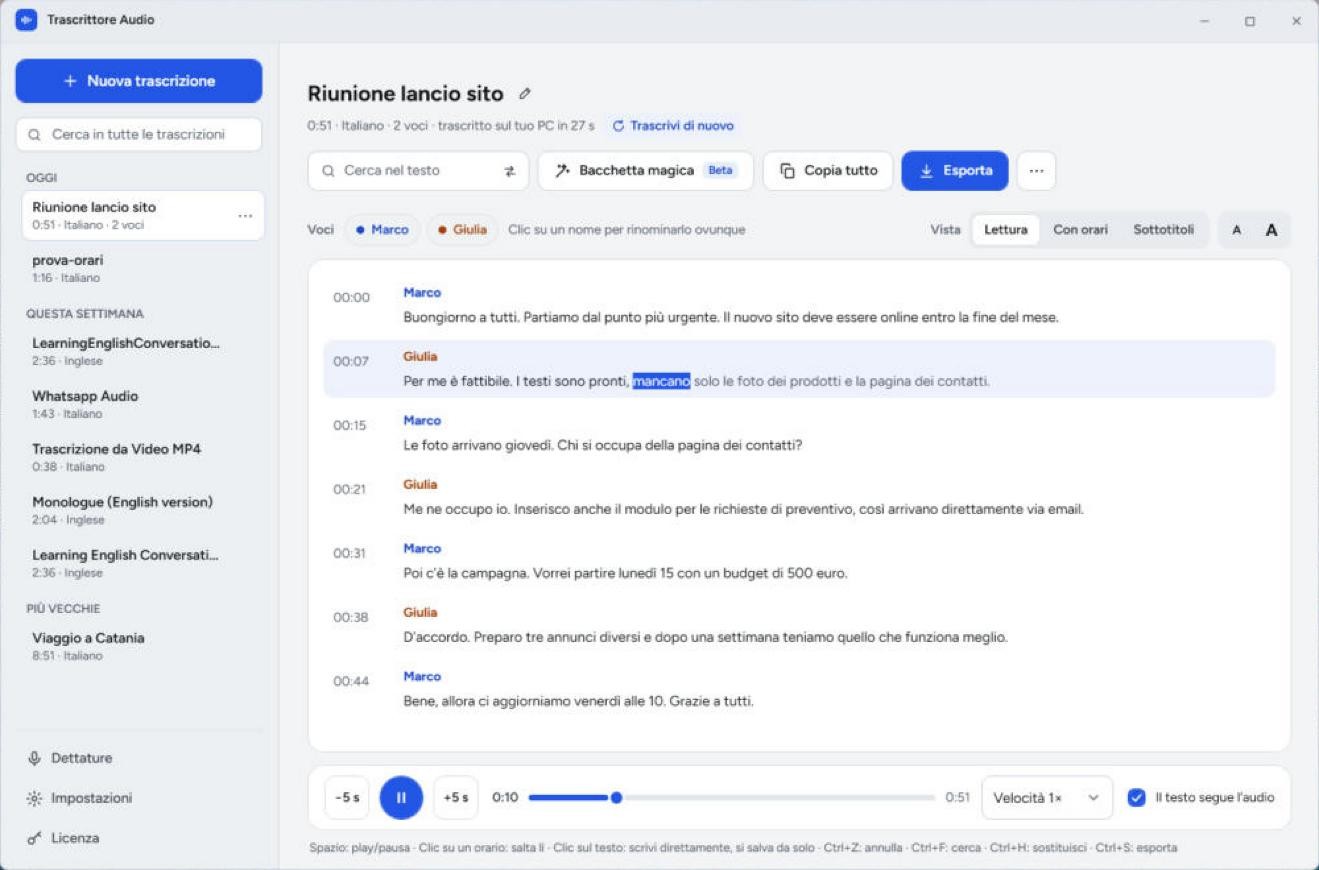The width and height of the screenshot is (1319, 870).
Task: Jump to timestamp 00:15
Action: pyautogui.click(x=351, y=425)
